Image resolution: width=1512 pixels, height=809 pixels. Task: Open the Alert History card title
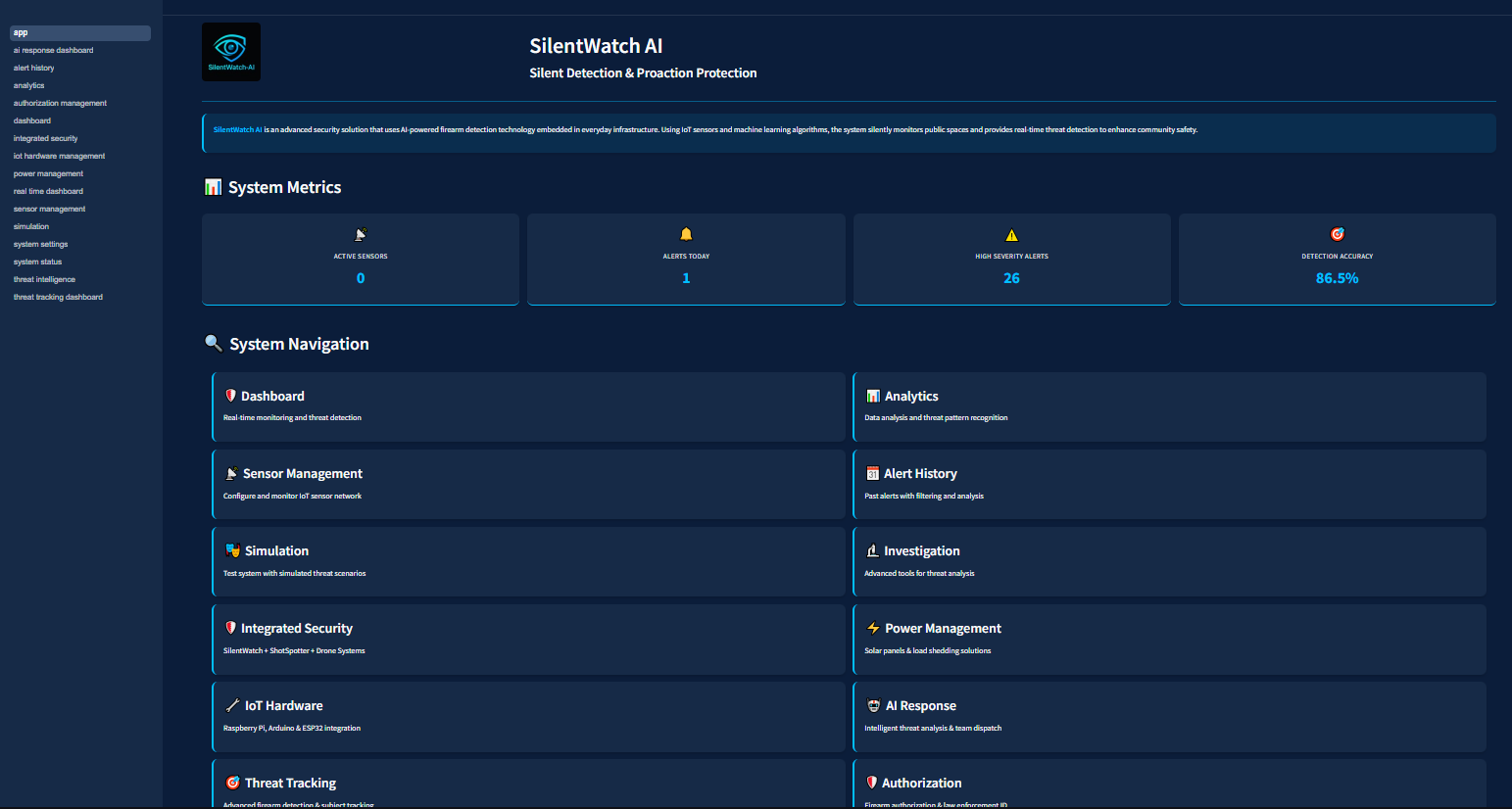coord(920,473)
